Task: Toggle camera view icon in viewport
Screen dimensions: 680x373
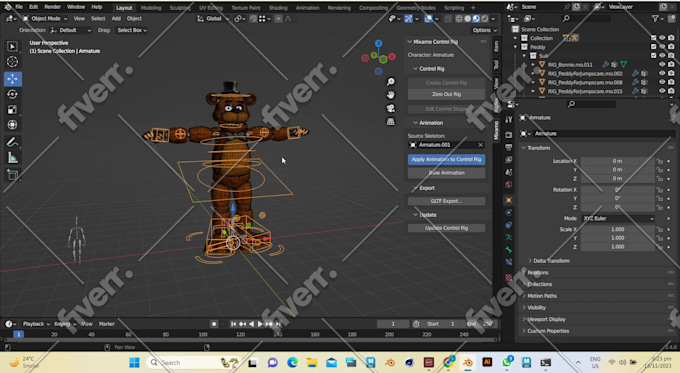Action: tap(391, 108)
